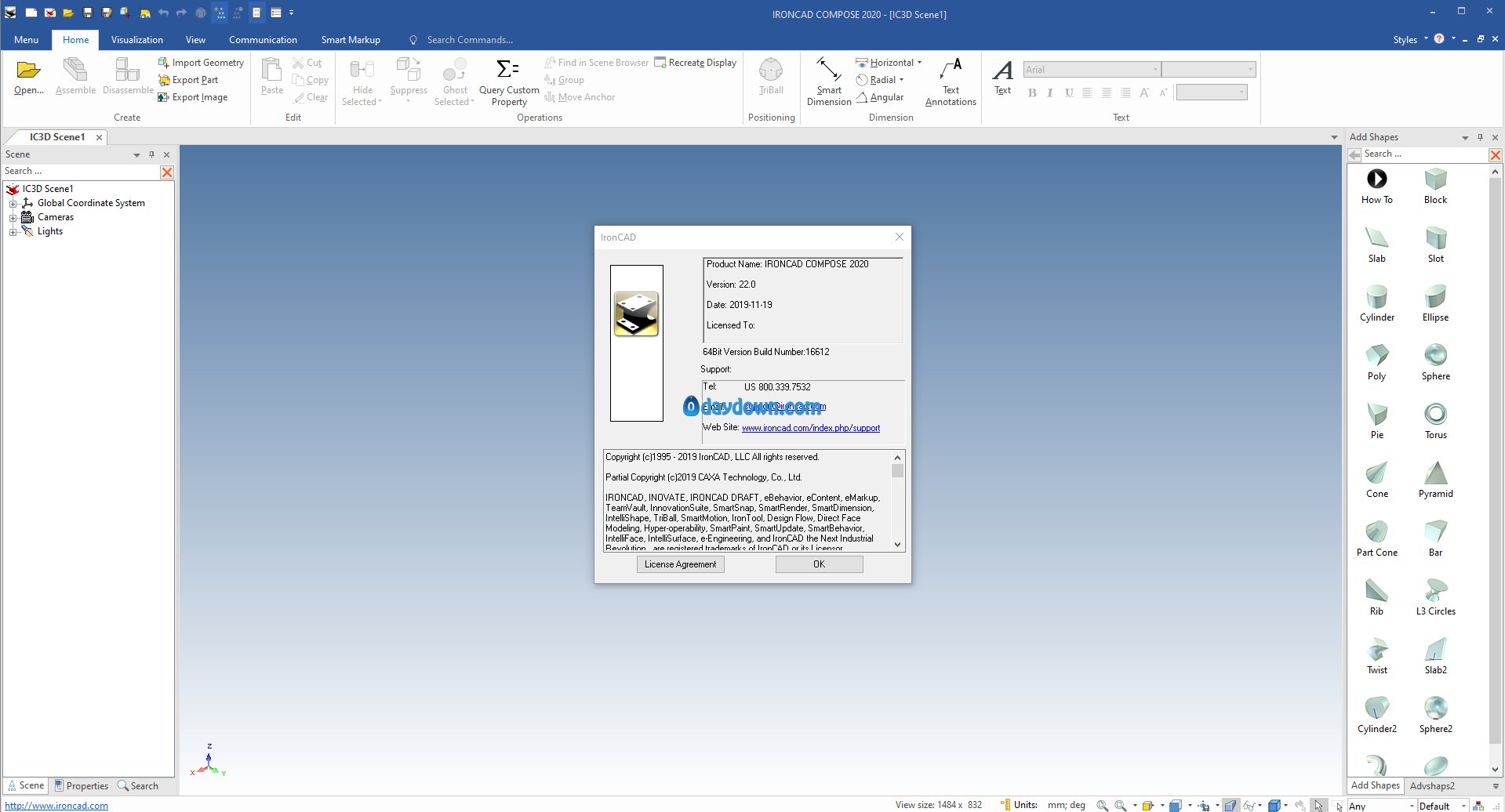Click Recreate Display

(x=696, y=63)
